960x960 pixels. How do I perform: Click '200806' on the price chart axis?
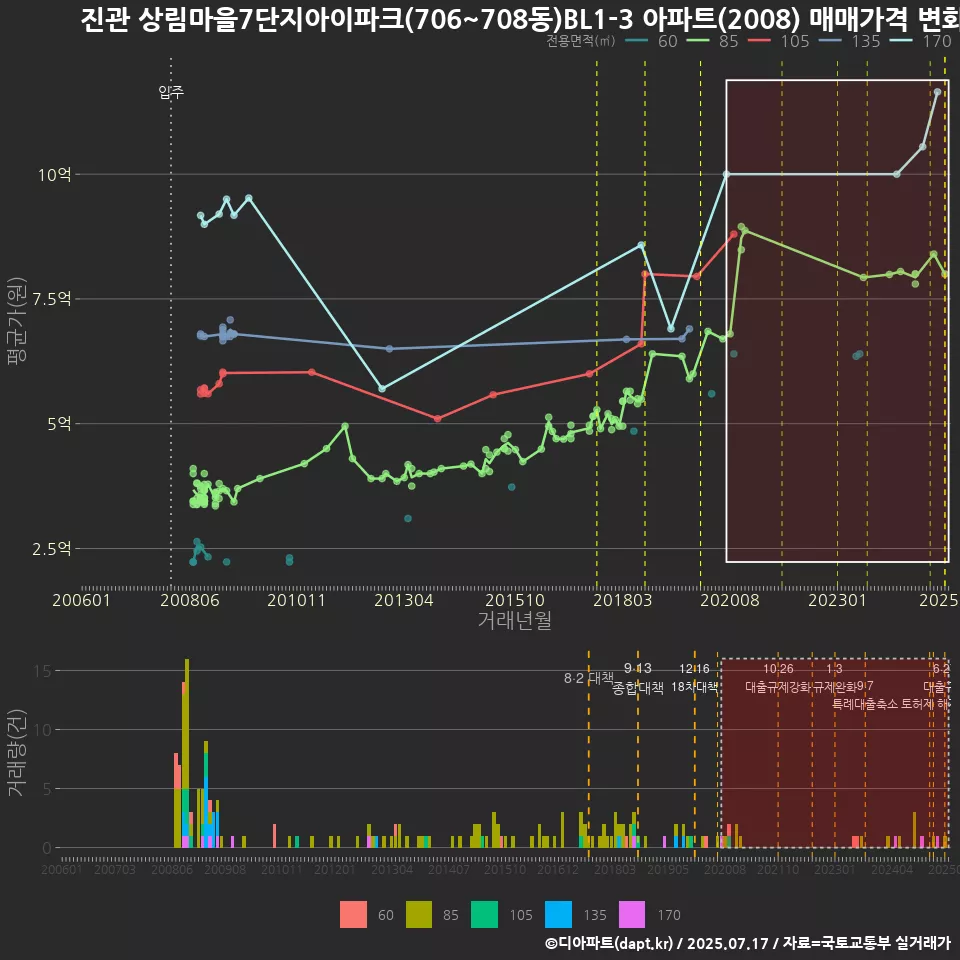(x=190, y=600)
